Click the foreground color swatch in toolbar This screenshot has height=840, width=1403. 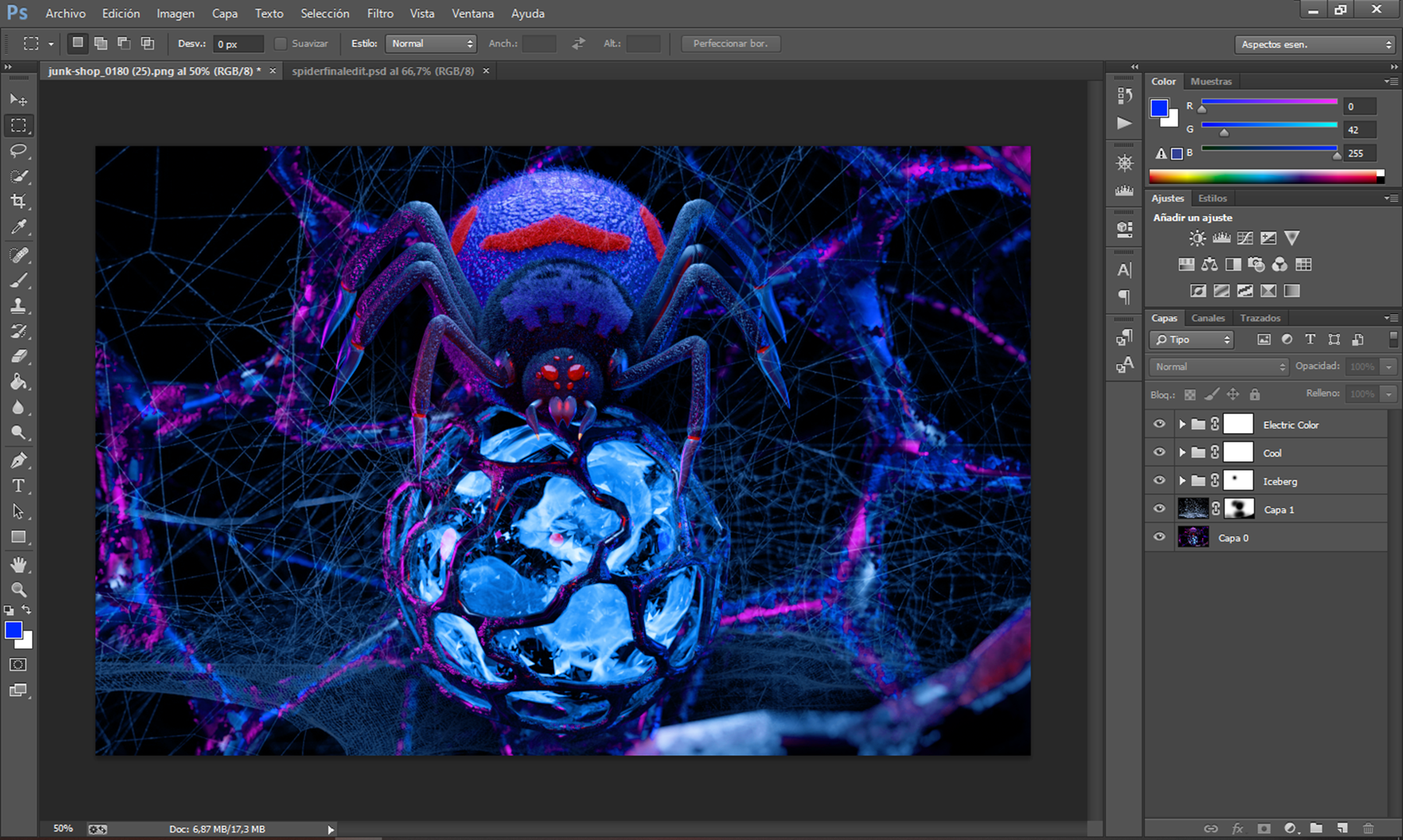(13, 630)
